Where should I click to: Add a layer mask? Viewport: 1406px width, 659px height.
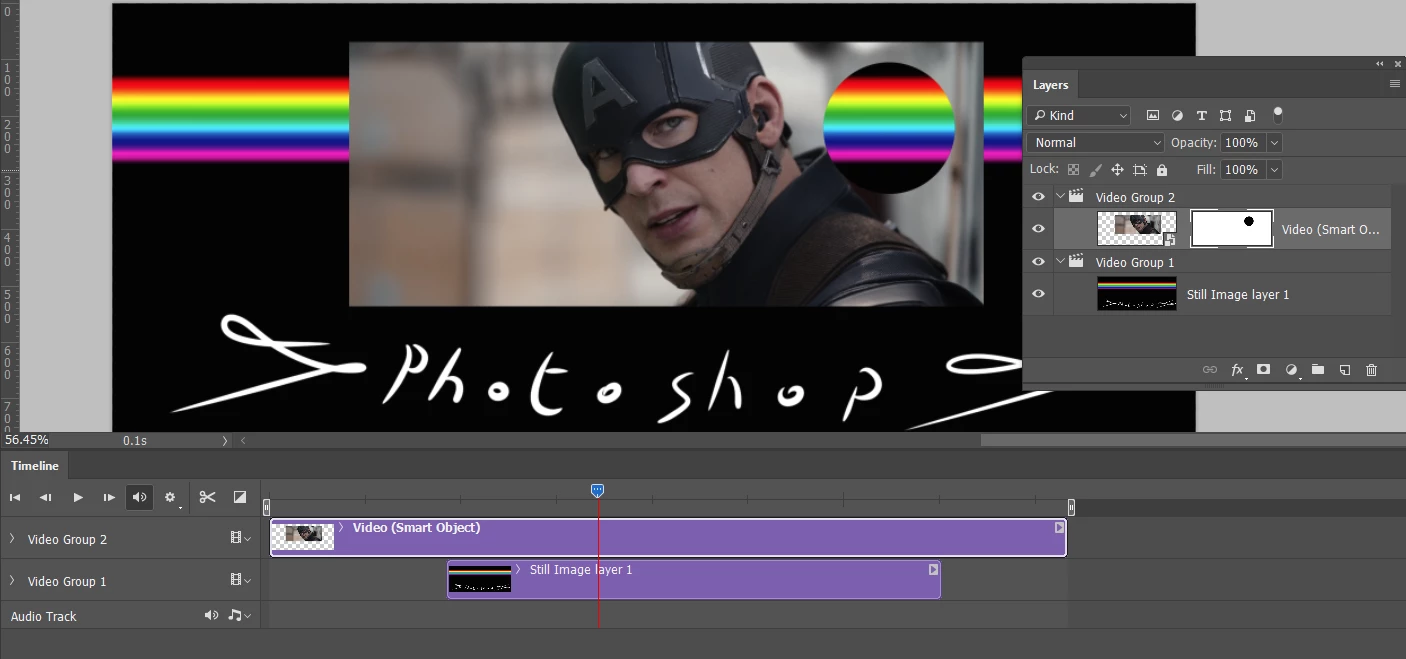1264,370
